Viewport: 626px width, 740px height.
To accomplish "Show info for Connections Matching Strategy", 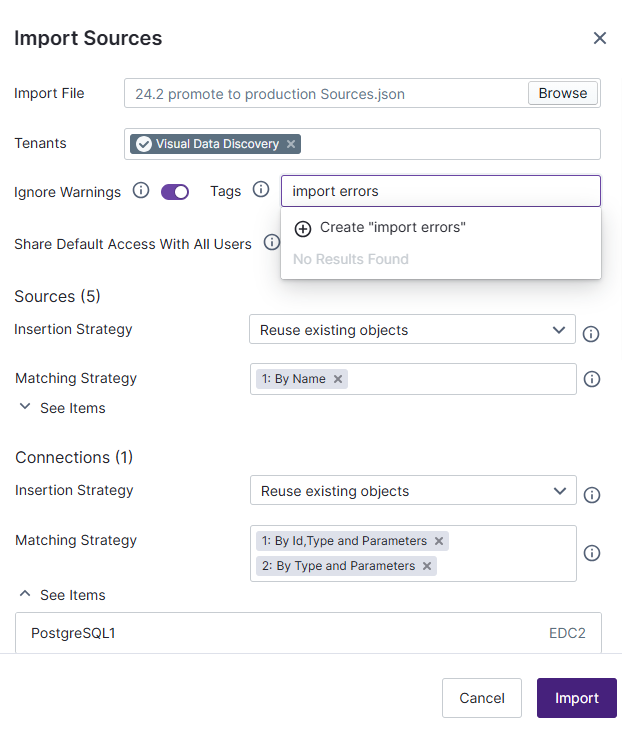I will click(592, 553).
